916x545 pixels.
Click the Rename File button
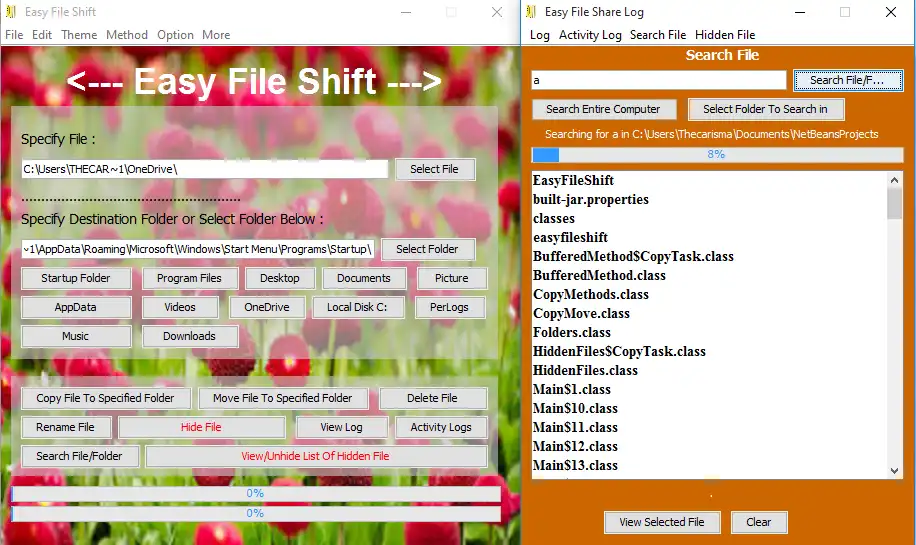pos(65,428)
